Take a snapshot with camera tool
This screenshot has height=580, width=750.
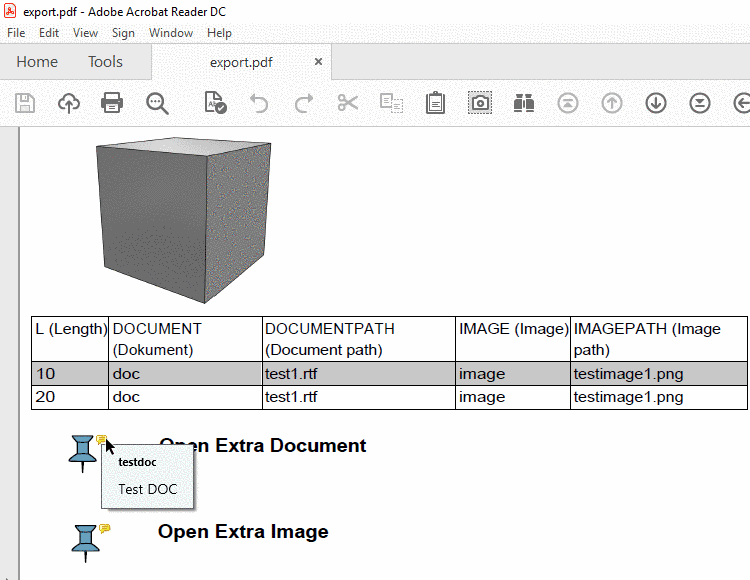[480, 103]
